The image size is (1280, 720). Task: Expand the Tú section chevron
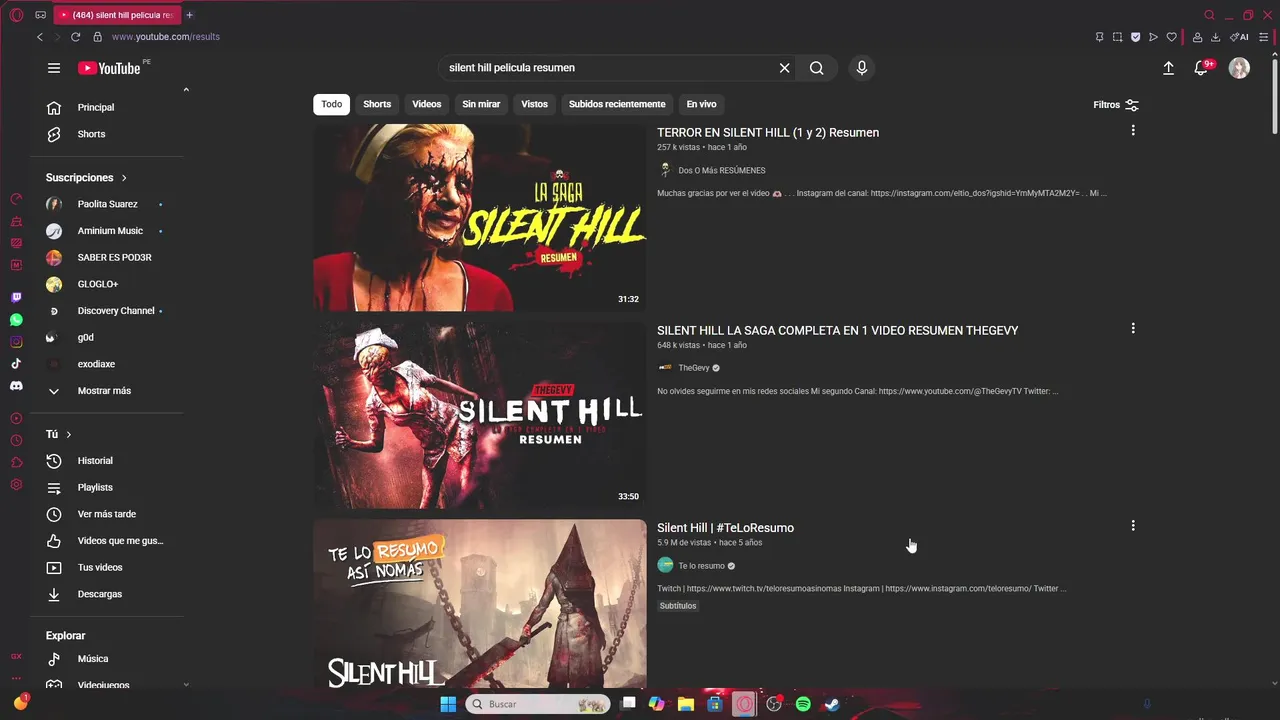[x=69, y=435]
